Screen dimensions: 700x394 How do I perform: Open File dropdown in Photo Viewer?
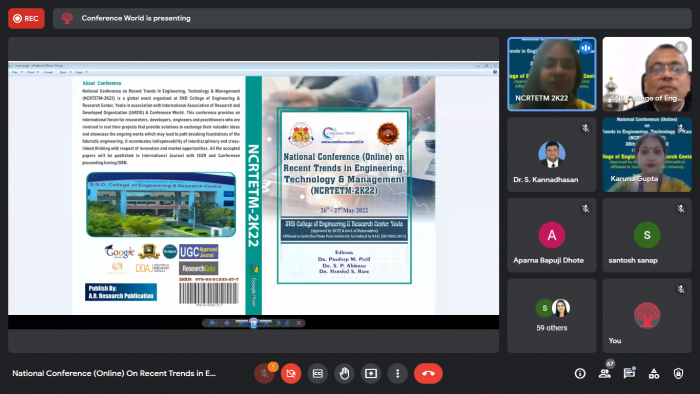pyautogui.click(x=17, y=72)
